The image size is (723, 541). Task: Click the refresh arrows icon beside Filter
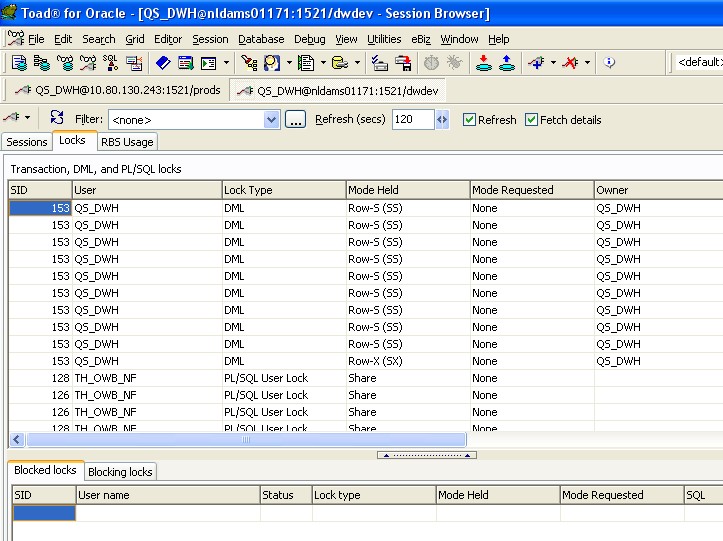coord(57,118)
